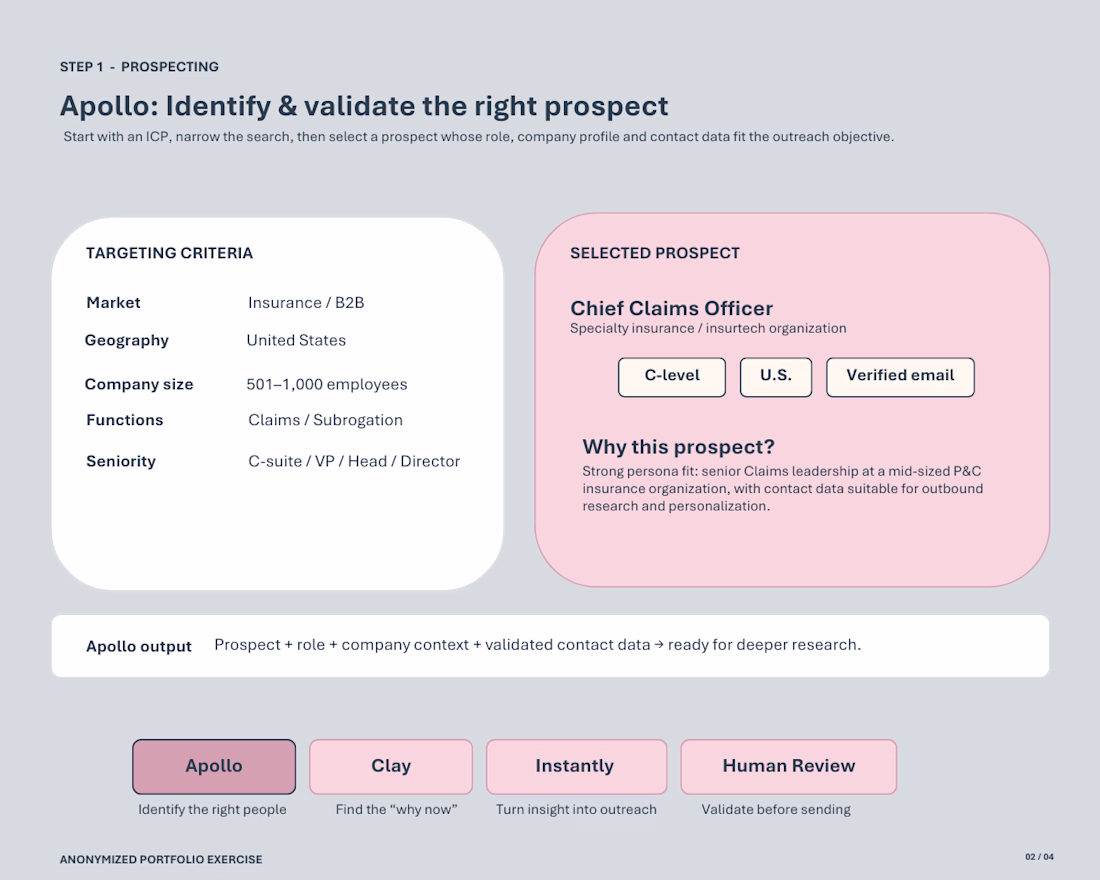Click 'Specialty insurance / insurtech organization' text
1100x880 pixels.
pos(708,328)
